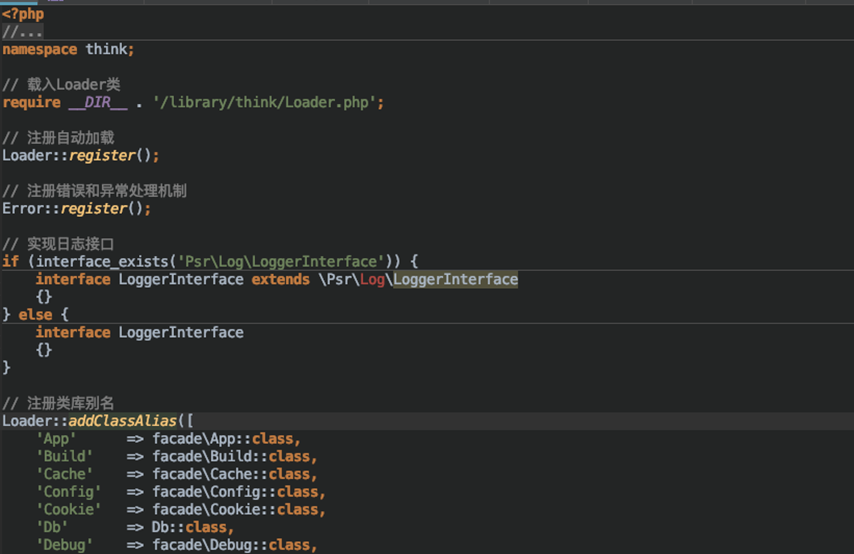
Task: Expand the folded //... comment block
Action: tap(22, 32)
